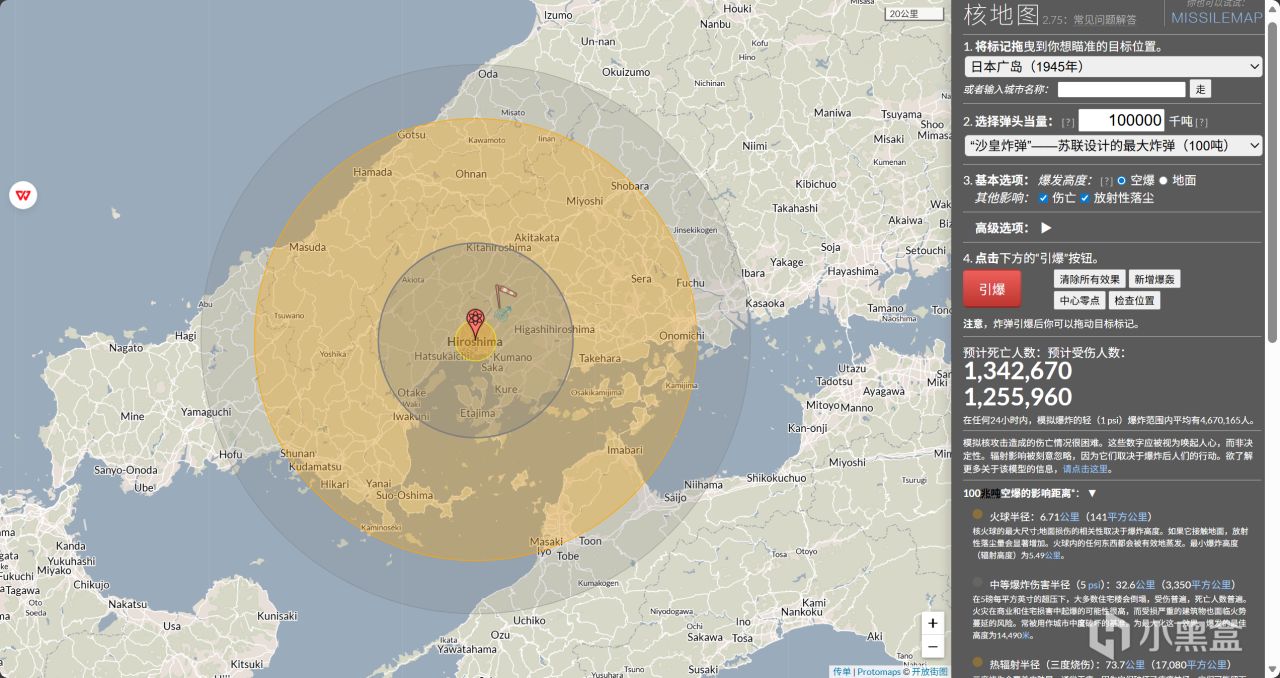
Task: Click 检查位置 button
Action: (1134, 300)
